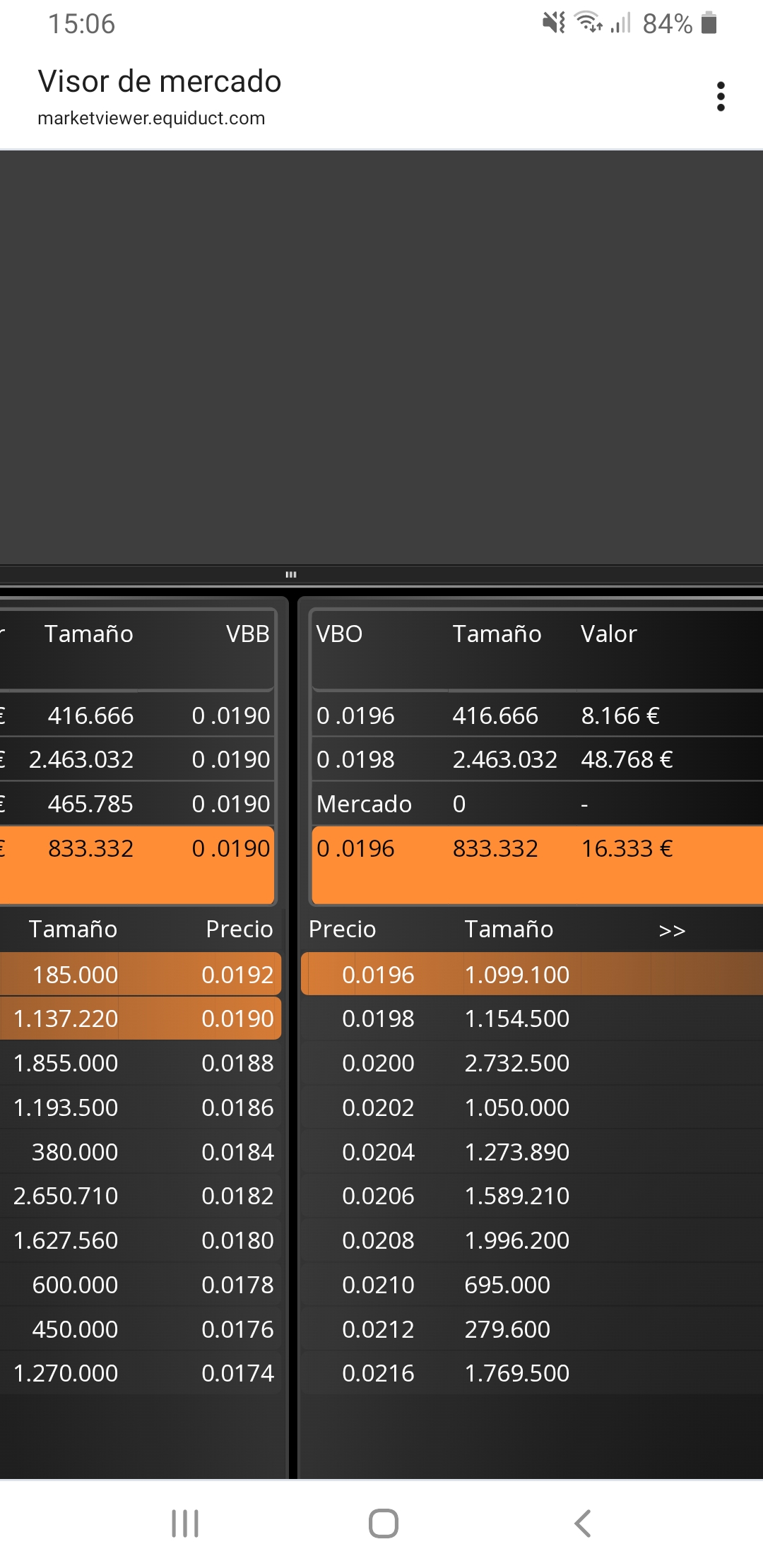
Task: Click the panel splitter grip handle
Action: point(290,574)
